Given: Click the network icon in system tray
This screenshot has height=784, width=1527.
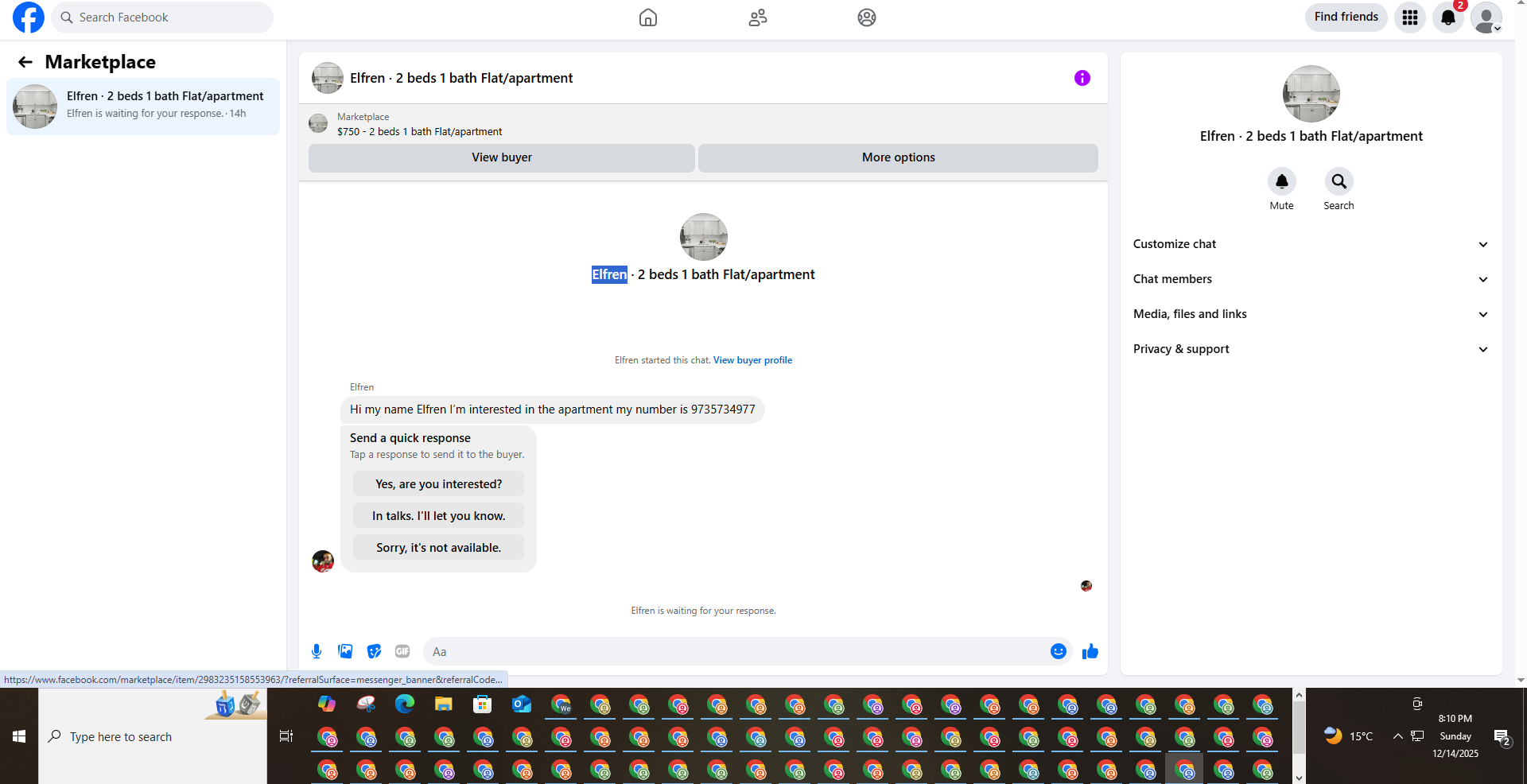Looking at the screenshot, I should click(x=1417, y=736).
